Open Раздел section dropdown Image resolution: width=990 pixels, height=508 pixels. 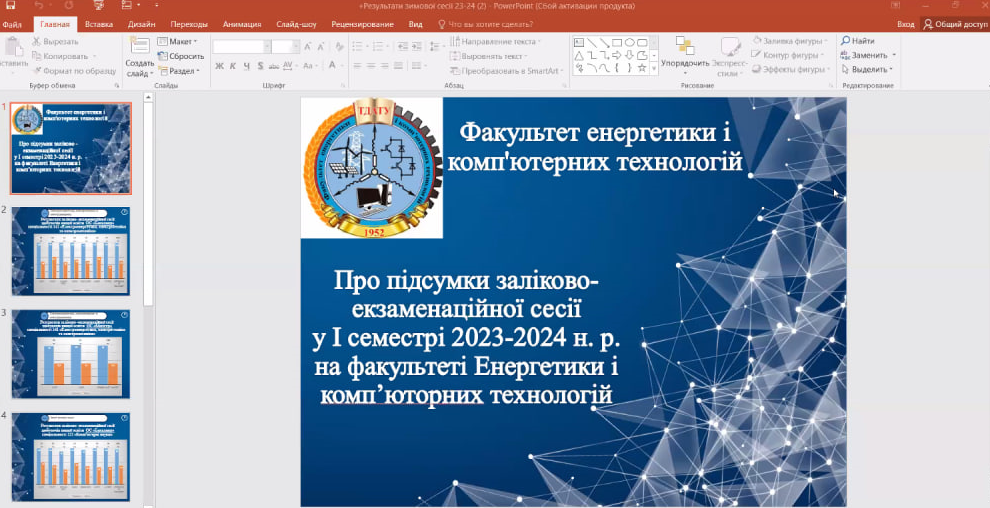(179, 71)
